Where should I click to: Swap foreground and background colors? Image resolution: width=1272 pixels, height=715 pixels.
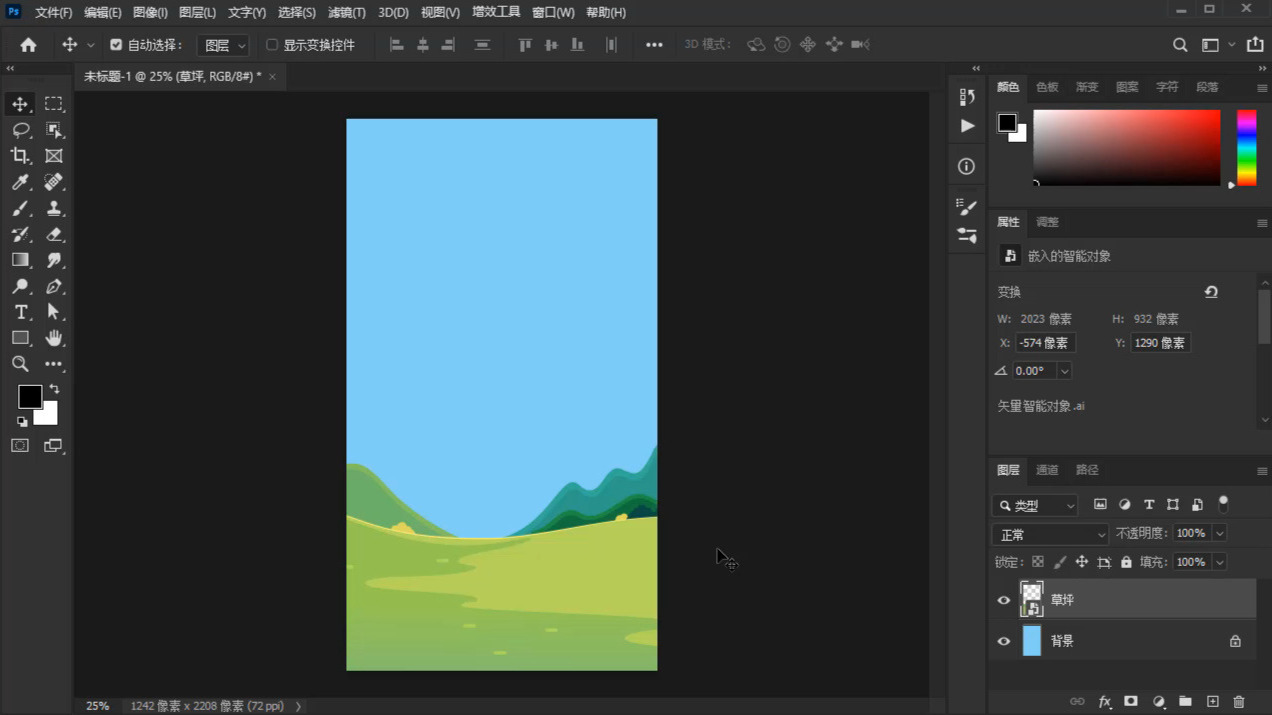point(54,389)
